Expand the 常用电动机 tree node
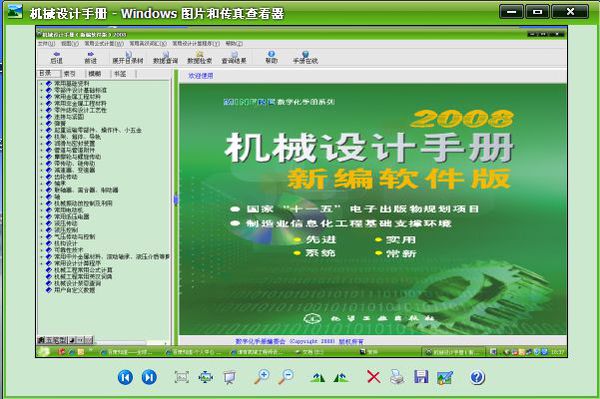Image resolution: width=600 pixels, height=399 pixels. pos(41,210)
